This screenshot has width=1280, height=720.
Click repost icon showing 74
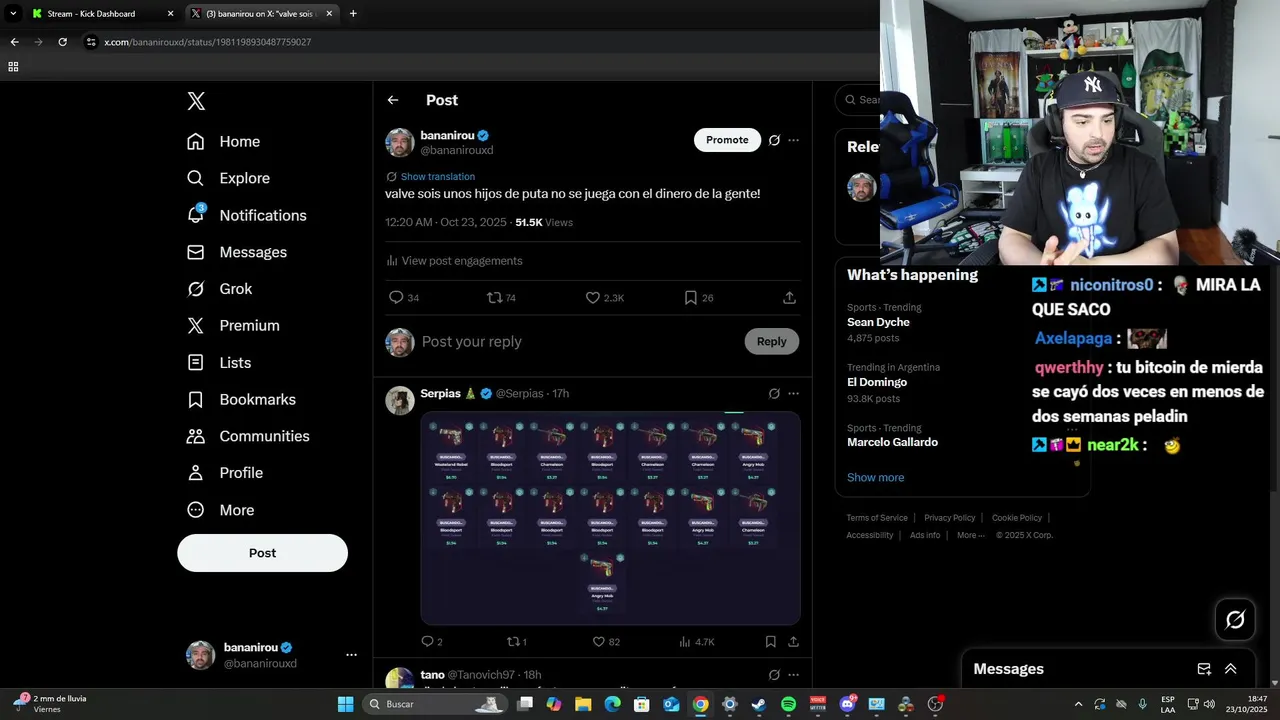coord(501,298)
